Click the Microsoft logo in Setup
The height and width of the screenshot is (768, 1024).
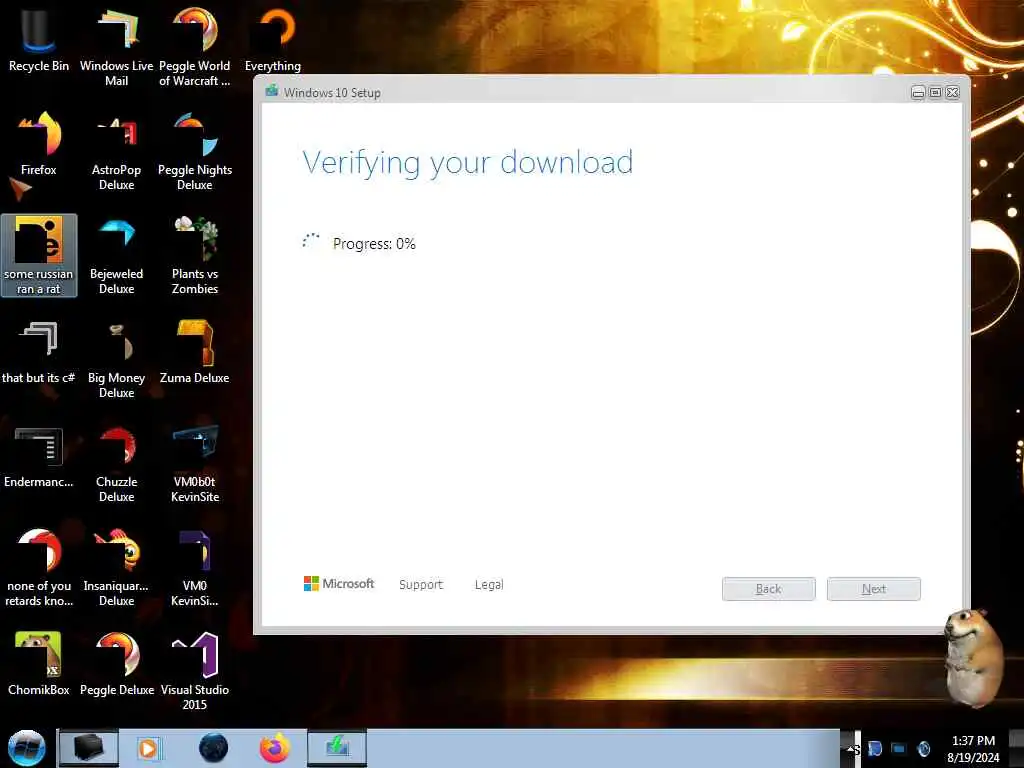pos(339,583)
